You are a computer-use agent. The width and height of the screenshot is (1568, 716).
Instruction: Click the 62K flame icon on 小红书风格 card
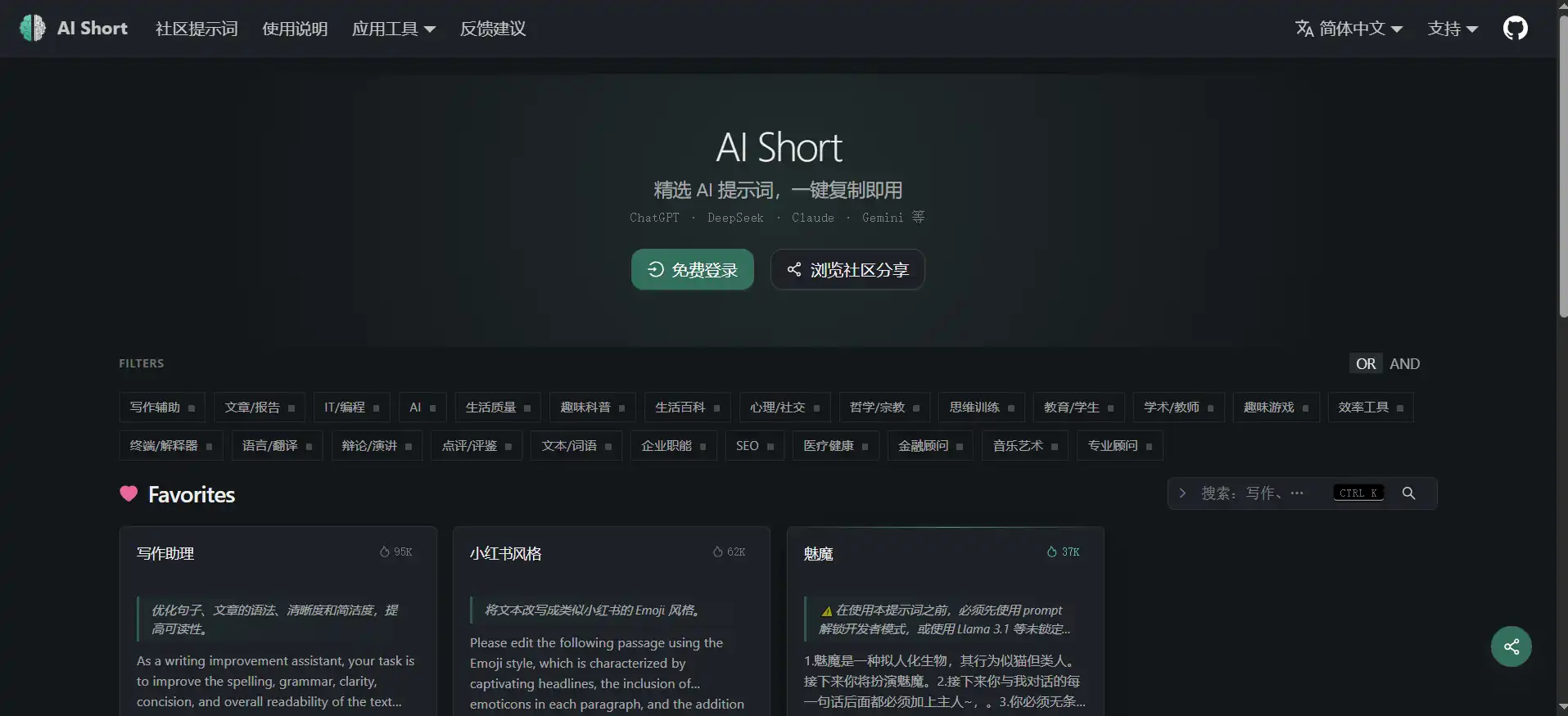pyautogui.click(x=717, y=552)
